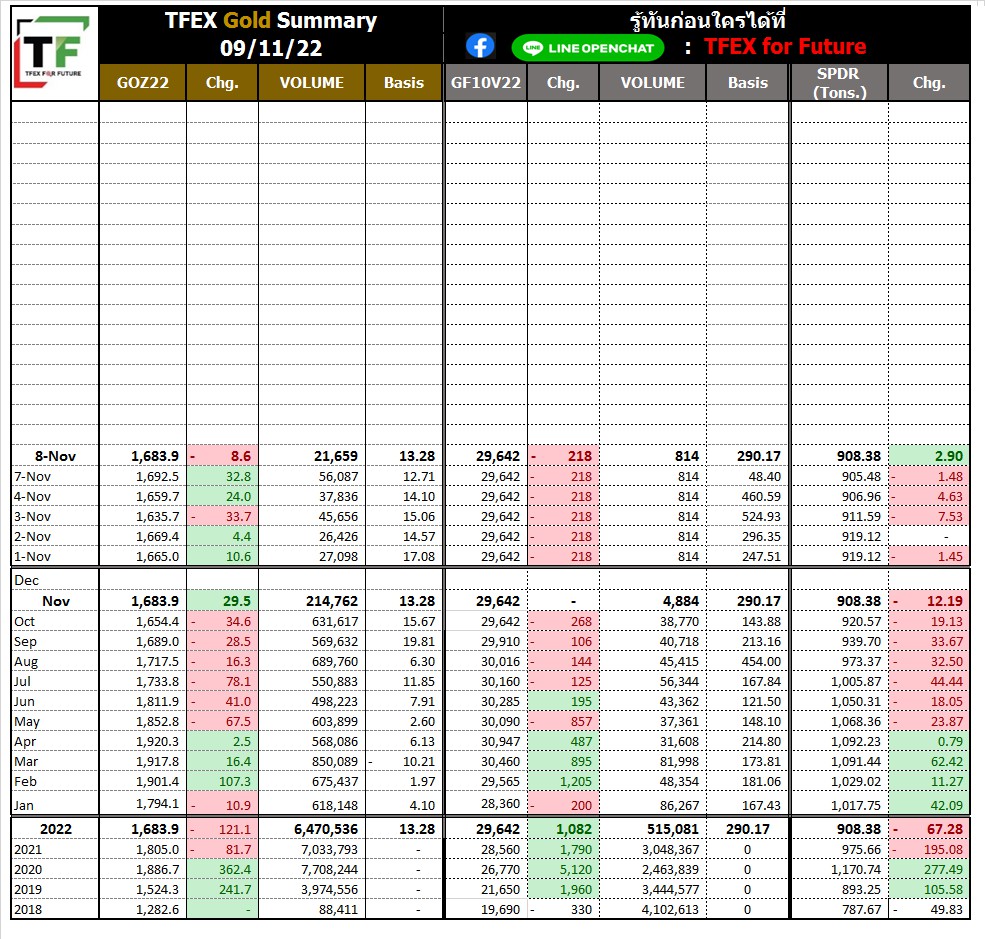Select the Mar row label
985x939 pixels.
pos(26,761)
